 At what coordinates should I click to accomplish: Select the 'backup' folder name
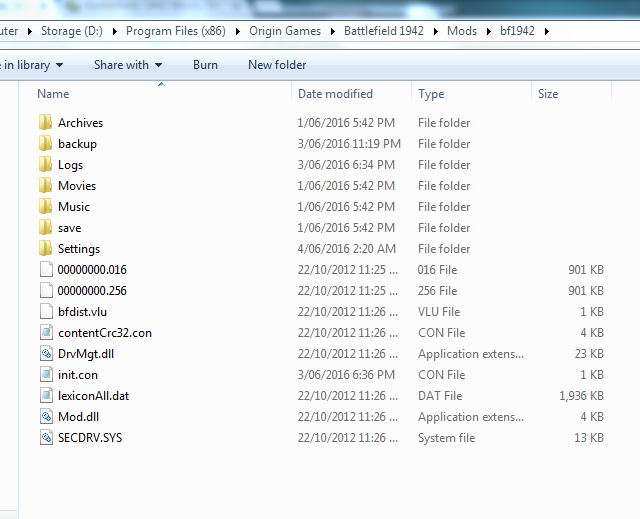click(x=77, y=144)
